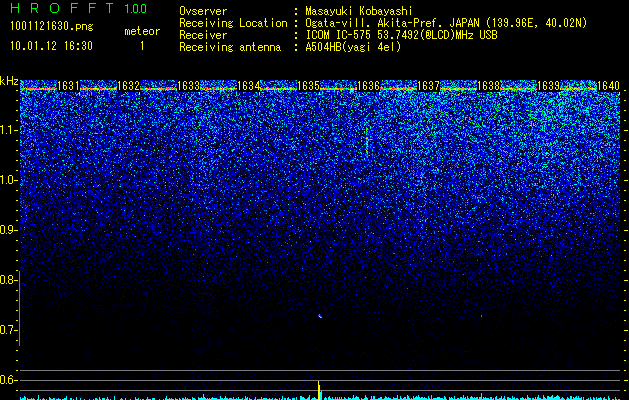Click the Receiving Location value text
This screenshot has height=400, width=629.
[446, 23]
